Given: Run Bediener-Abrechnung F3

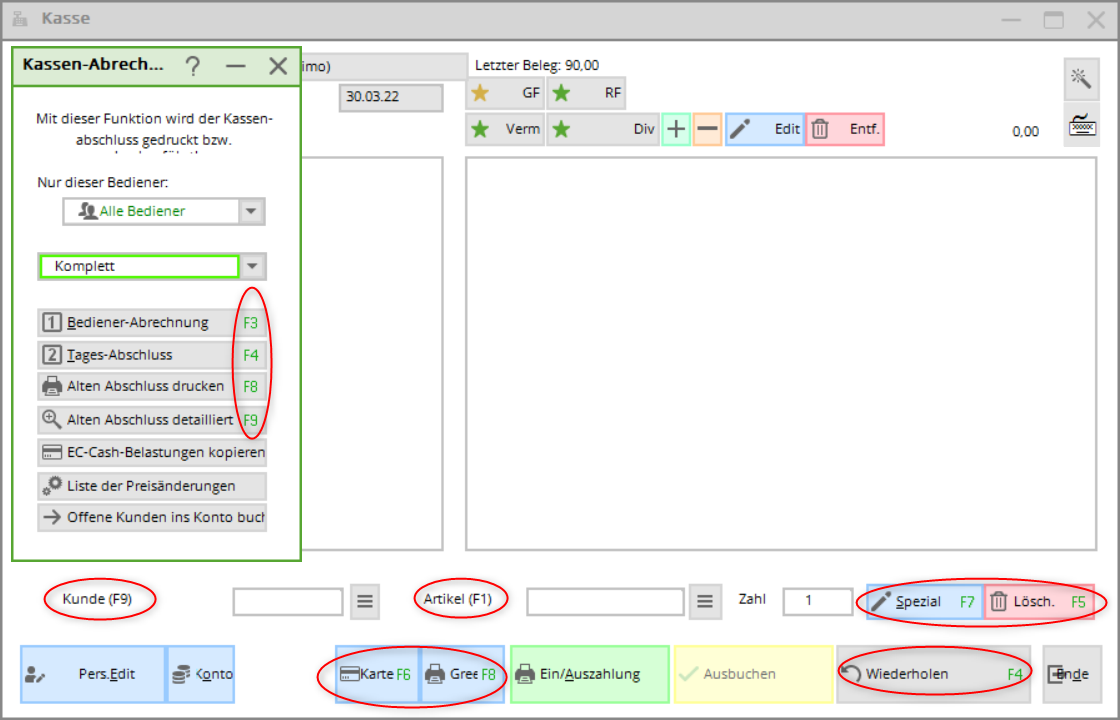Looking at the screenshot, I should tap(152, 323).
